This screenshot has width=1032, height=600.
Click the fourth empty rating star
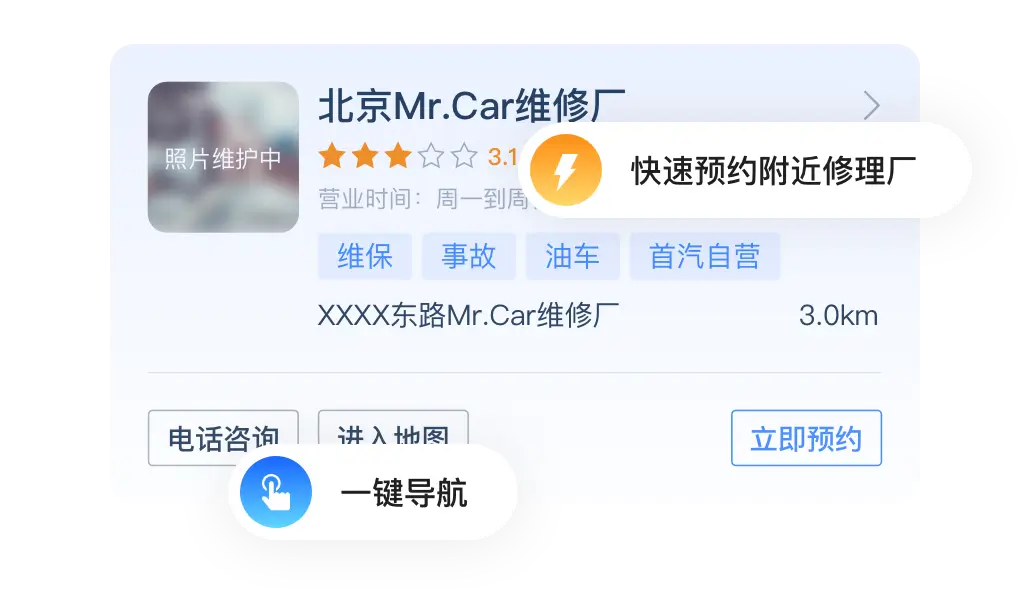point(431,157)
